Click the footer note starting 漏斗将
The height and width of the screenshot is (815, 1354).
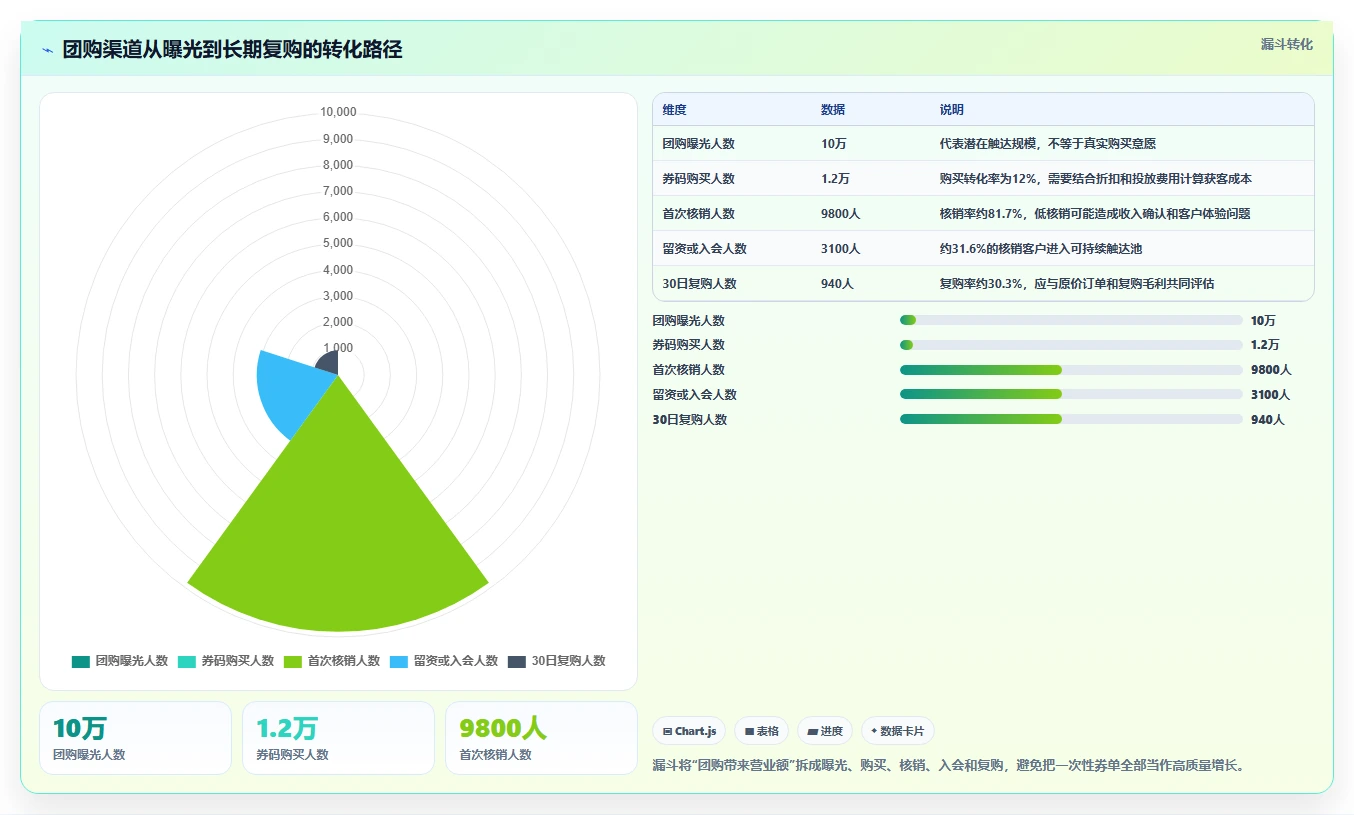[948, 766]
